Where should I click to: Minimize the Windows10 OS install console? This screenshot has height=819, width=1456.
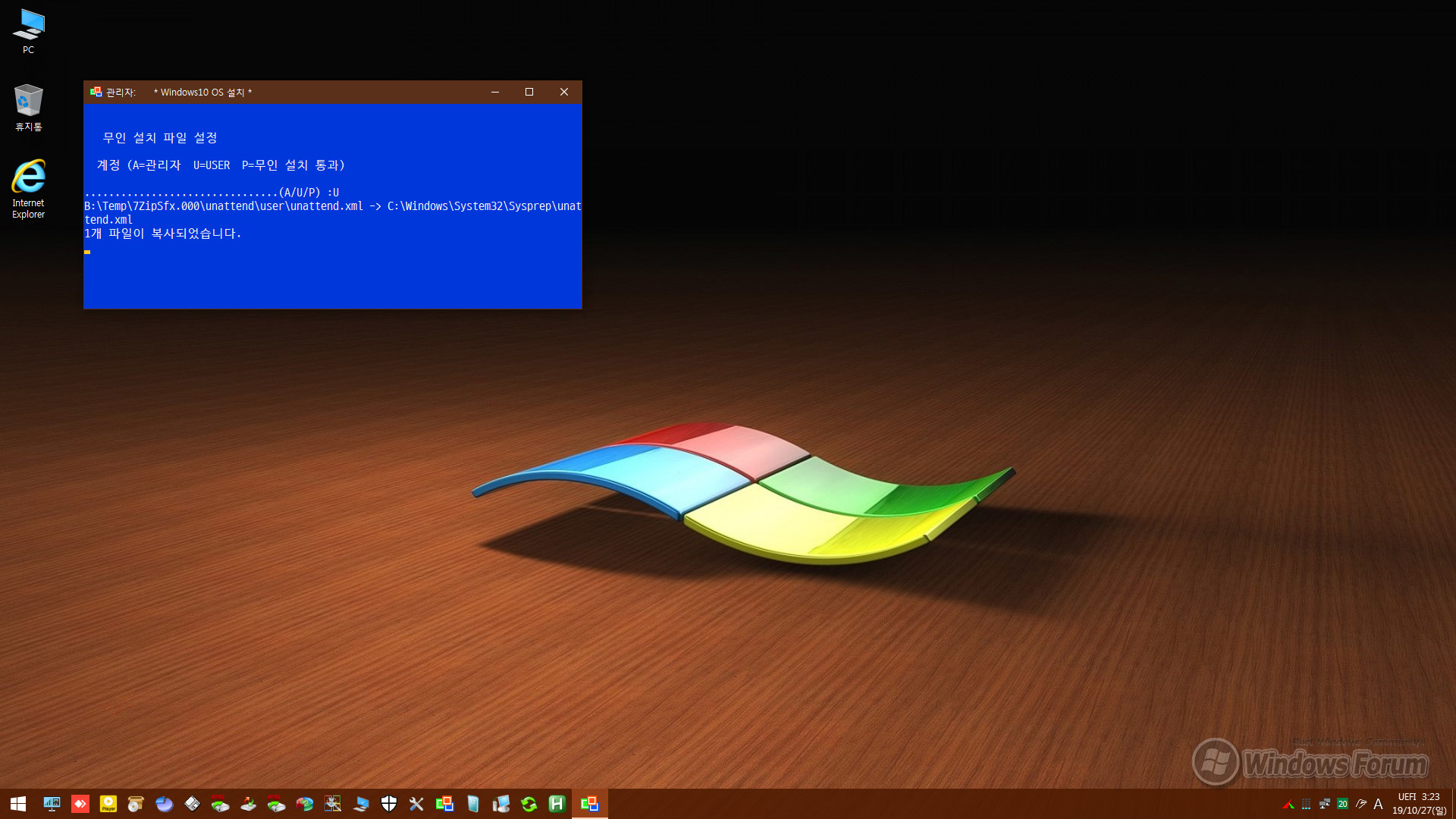[x=495, y=92]
